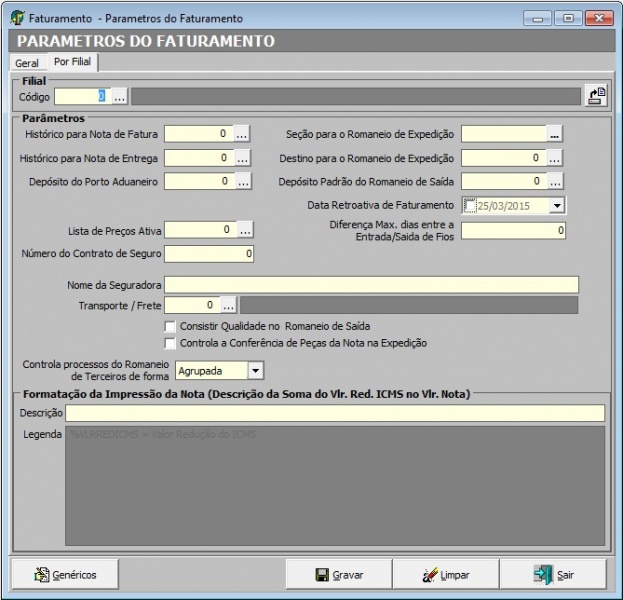Click the Filial search icon at far right
Viewport: 623px width, 600px height.
click(x=597, y=97)
